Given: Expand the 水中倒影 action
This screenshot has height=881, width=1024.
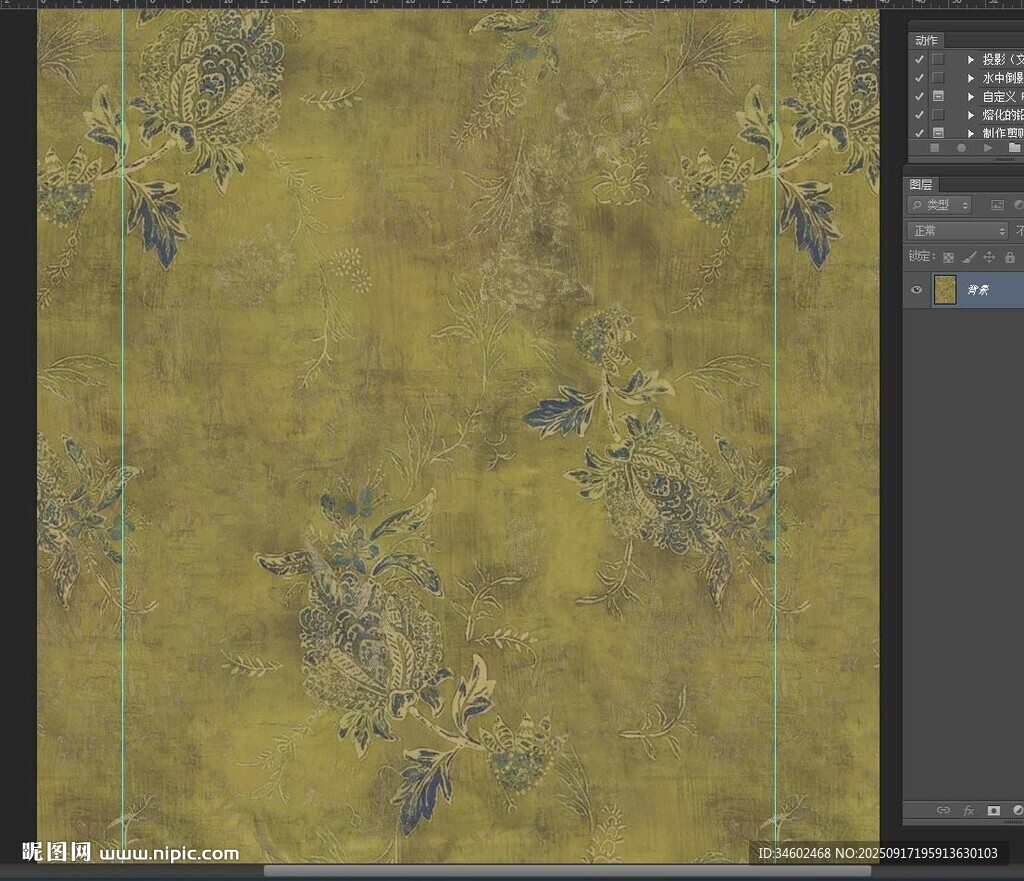Looking at the screenshot, I should tap(970, 78).
